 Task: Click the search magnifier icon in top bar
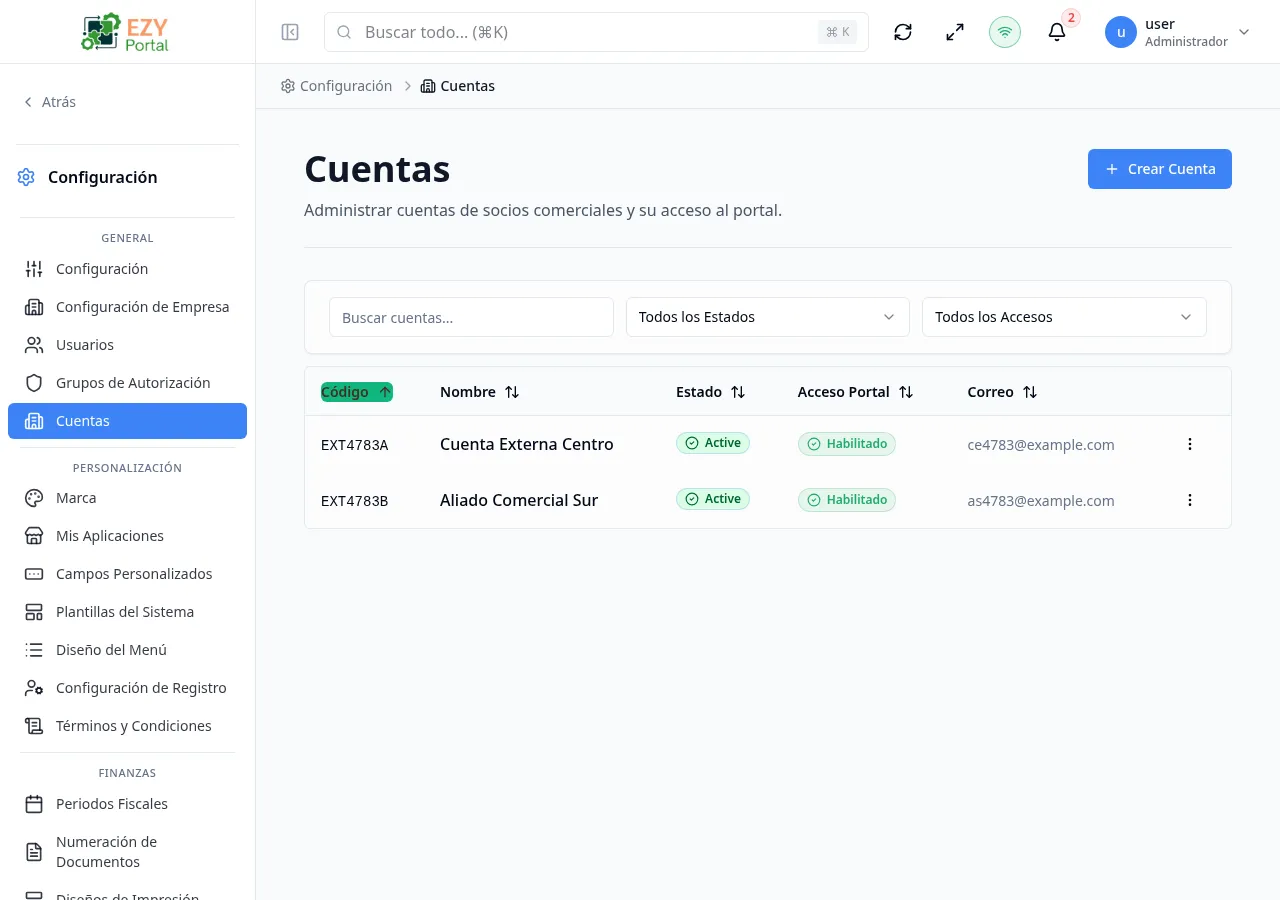click(344, 32)
